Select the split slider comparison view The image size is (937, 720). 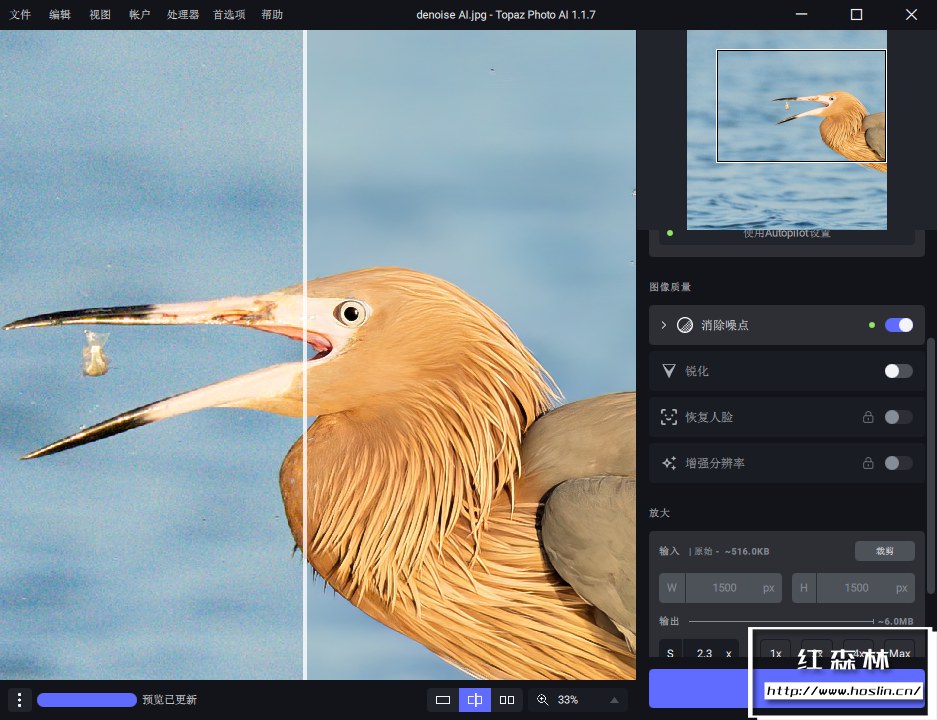475,700
